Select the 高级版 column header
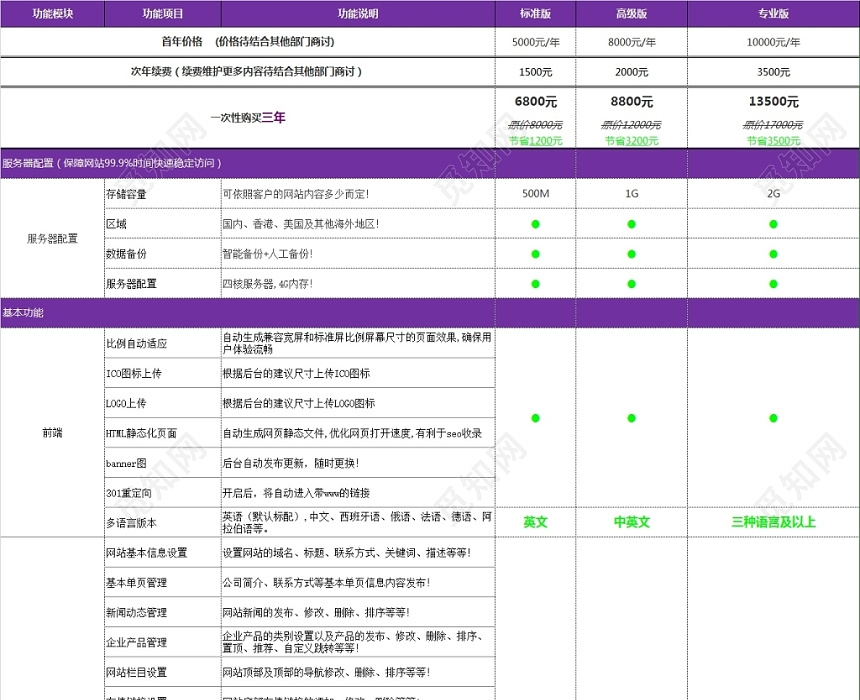The height and width of the screenshot is (700, 860). (x=631, y=14)
